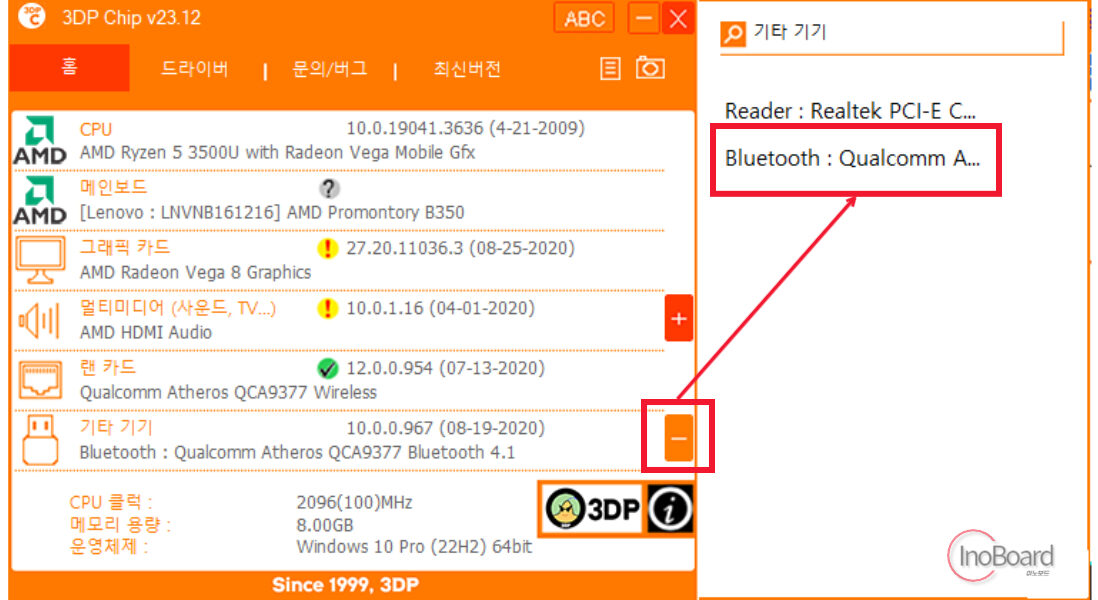Click the Since 1999, 3DP footer

pyautogui.click(x=345, y=585)
